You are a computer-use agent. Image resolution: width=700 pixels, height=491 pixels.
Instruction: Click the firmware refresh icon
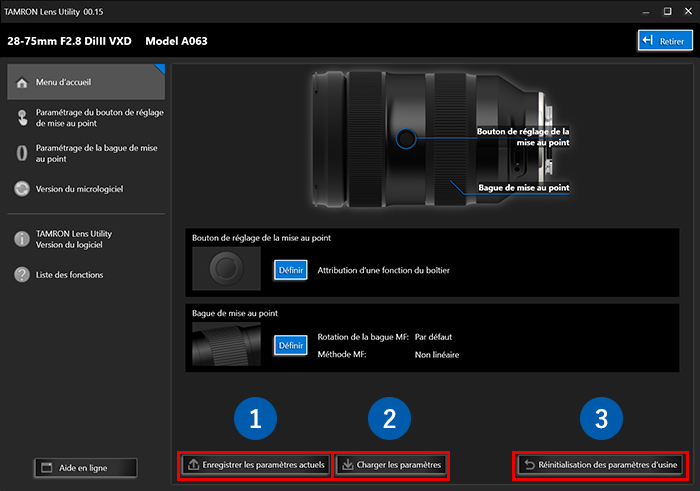point(22,189)
